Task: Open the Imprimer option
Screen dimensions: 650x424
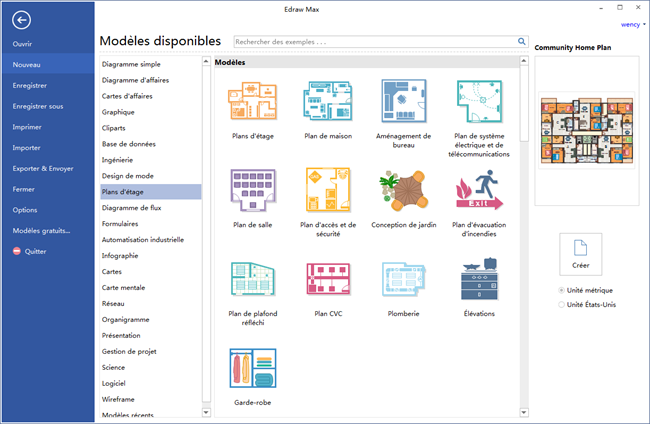Action: pyautogui.click(x=27, y=127)
